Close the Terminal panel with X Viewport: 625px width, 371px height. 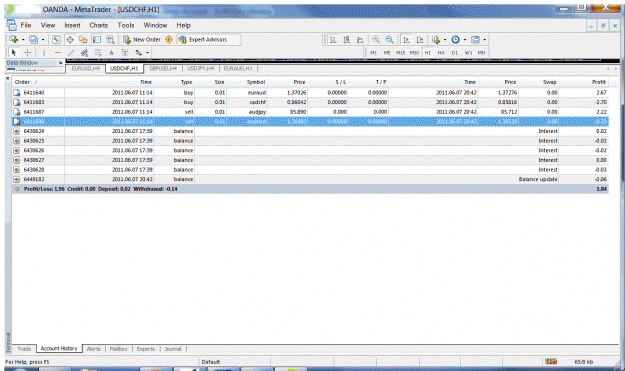(x=8, y=79)
